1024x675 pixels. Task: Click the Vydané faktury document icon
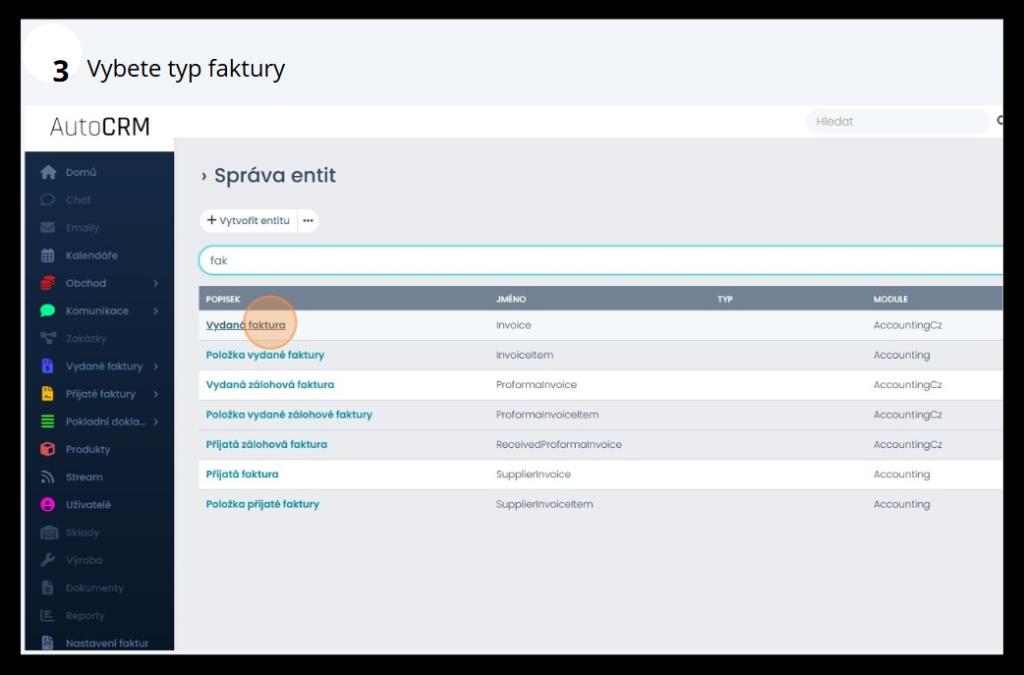[x=48, y=366]
